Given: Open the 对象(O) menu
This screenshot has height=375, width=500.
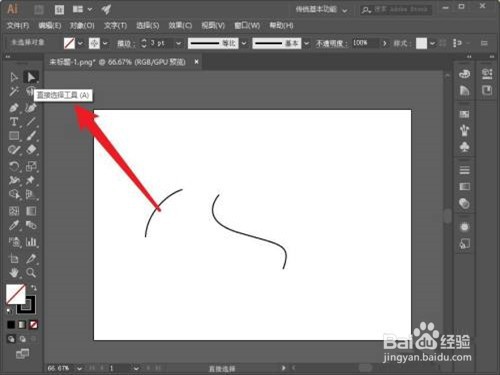Looking at the screenshot, I should [82, 26].
